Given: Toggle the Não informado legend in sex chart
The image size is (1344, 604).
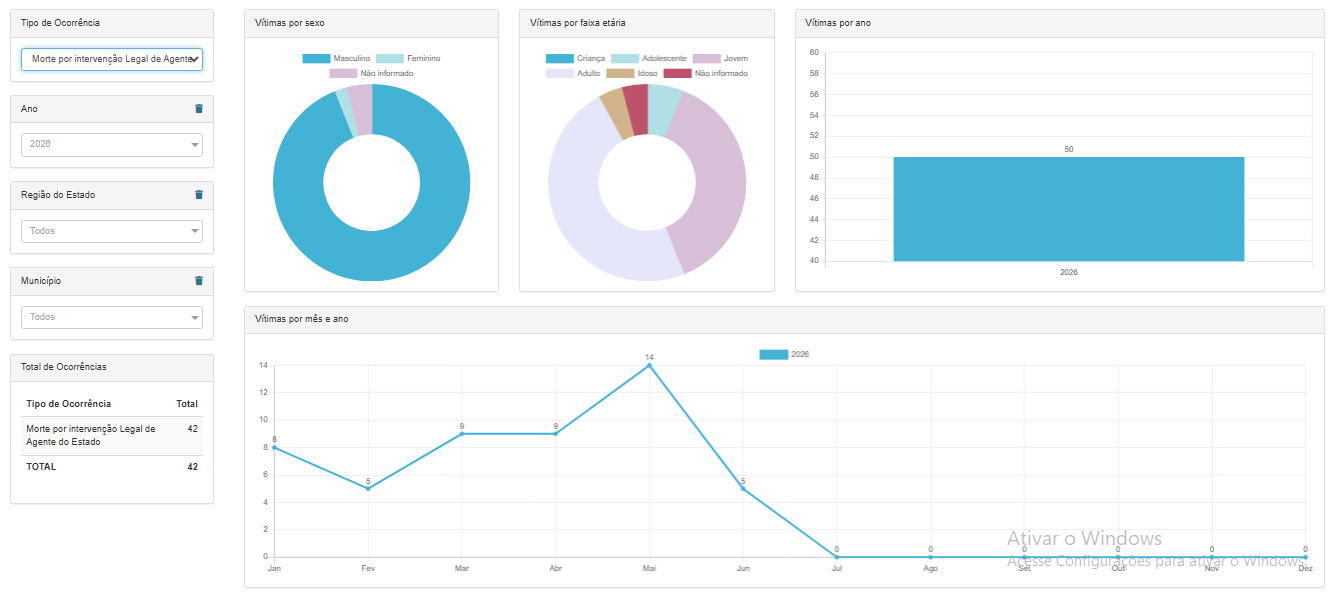Looking at the screenshot, I should [371, 73].
